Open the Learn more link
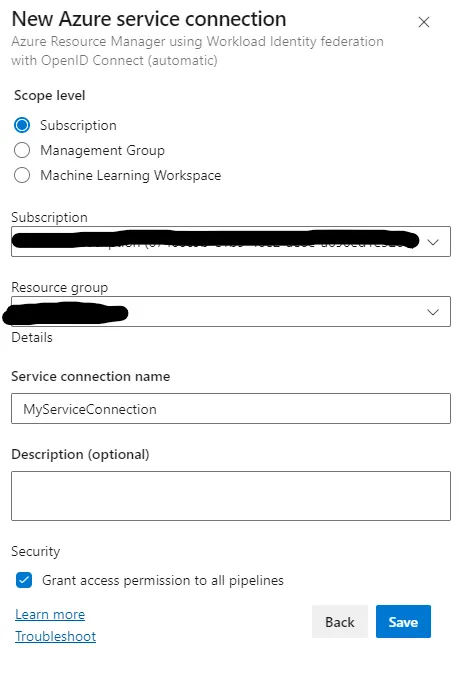This screenshot has height=676, width=464. (x=50, y=614)
